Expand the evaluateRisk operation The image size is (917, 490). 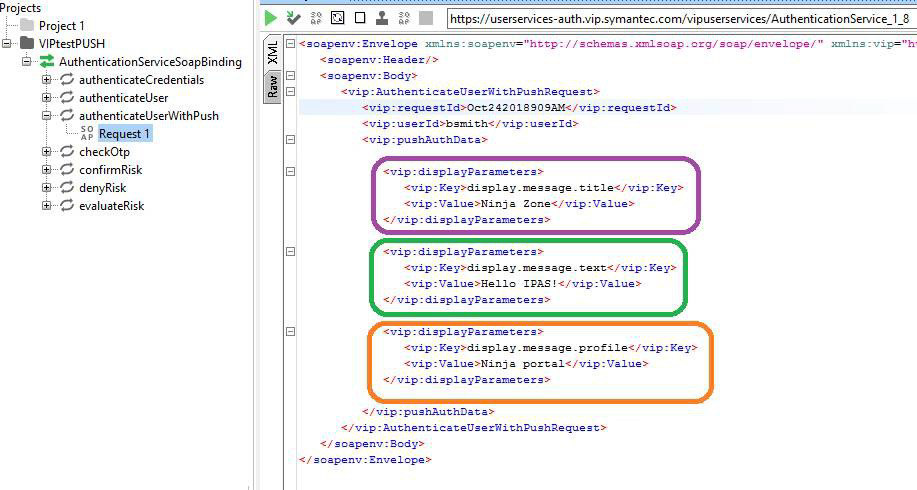(46, 206)
